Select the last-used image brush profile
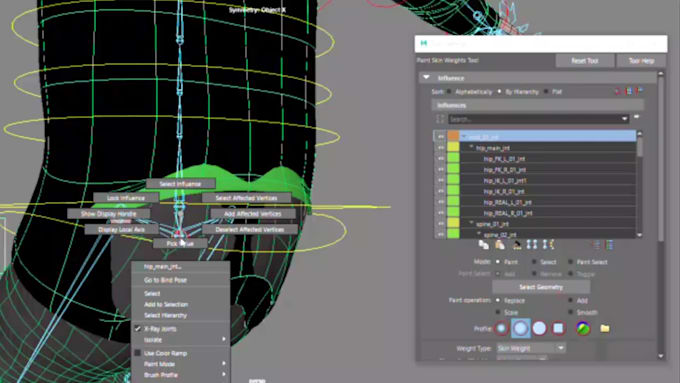Viewport: 680px width, 383px height. coord(583,328)
